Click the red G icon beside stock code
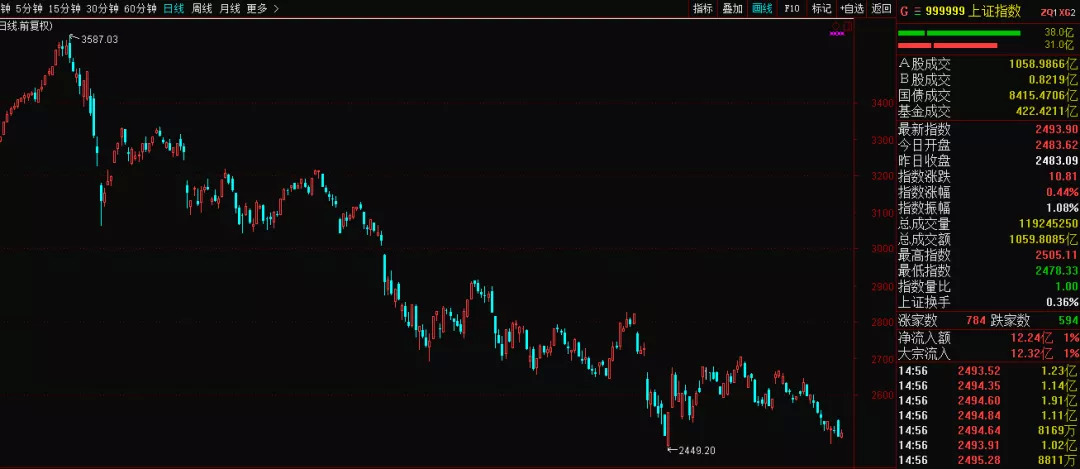The width and height of the screenshot is (1080, 469). 904,11
